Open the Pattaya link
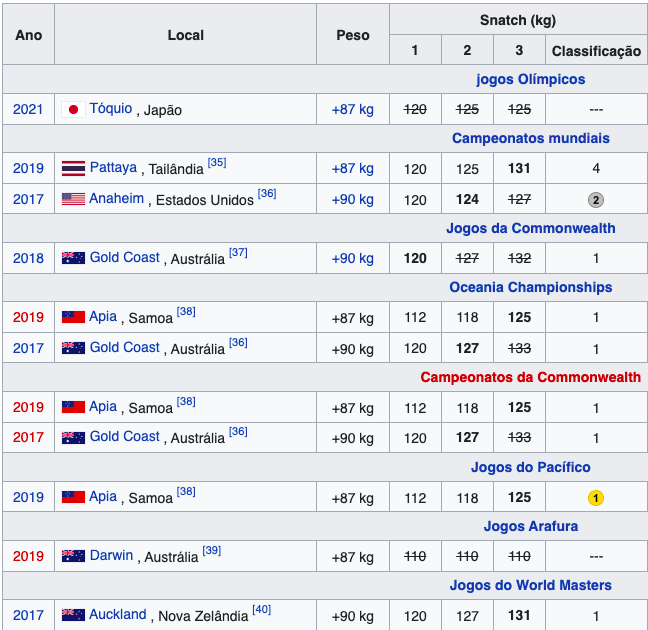The image size is (648, 630). [x=113, y=168]
